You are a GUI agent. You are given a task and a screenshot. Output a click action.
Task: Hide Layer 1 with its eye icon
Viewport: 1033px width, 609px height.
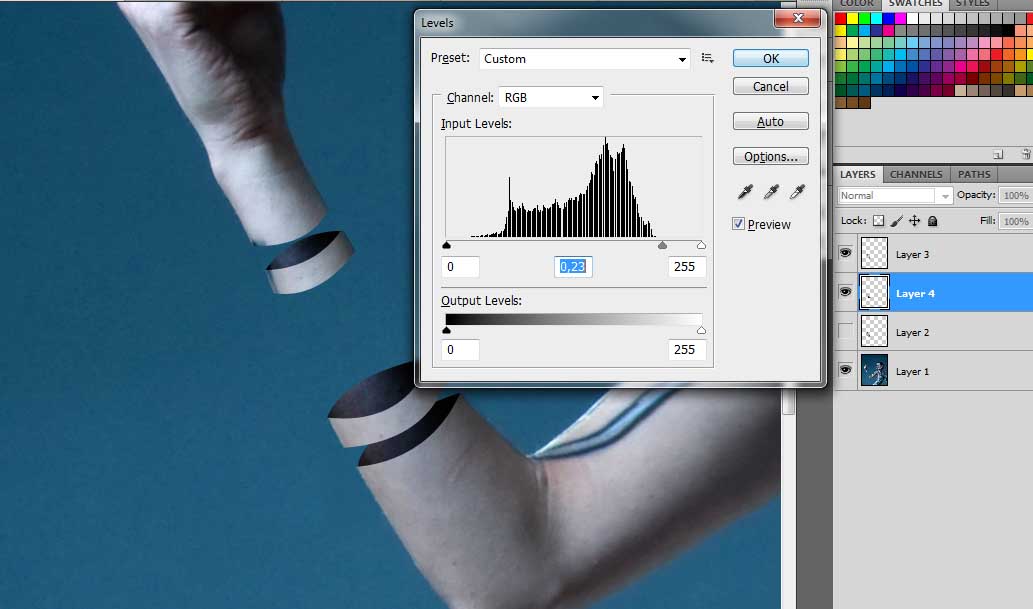pyautogui.click(x=845, y=370)
